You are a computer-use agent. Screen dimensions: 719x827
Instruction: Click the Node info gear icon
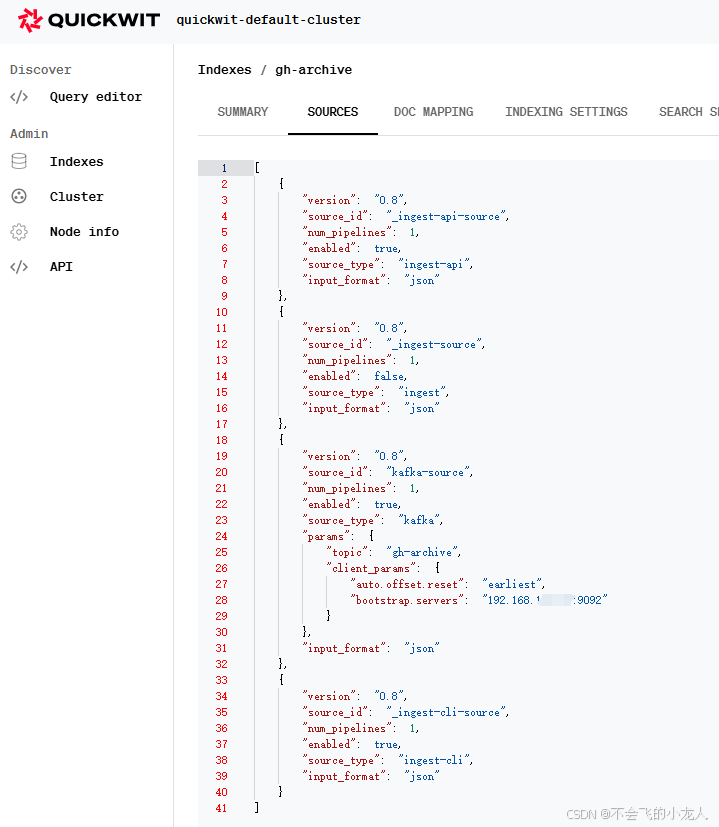pos(19,232)
